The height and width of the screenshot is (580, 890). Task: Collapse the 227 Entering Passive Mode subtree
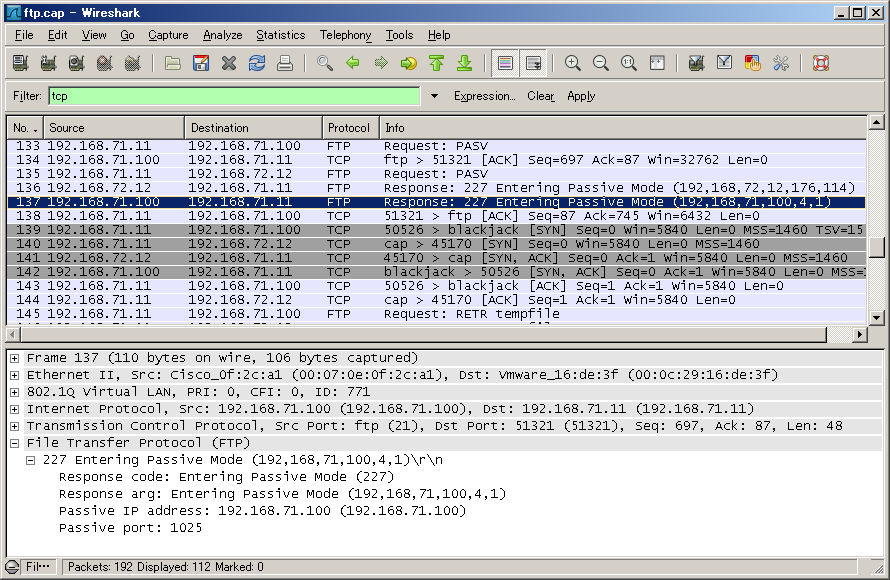click(31, 460)
